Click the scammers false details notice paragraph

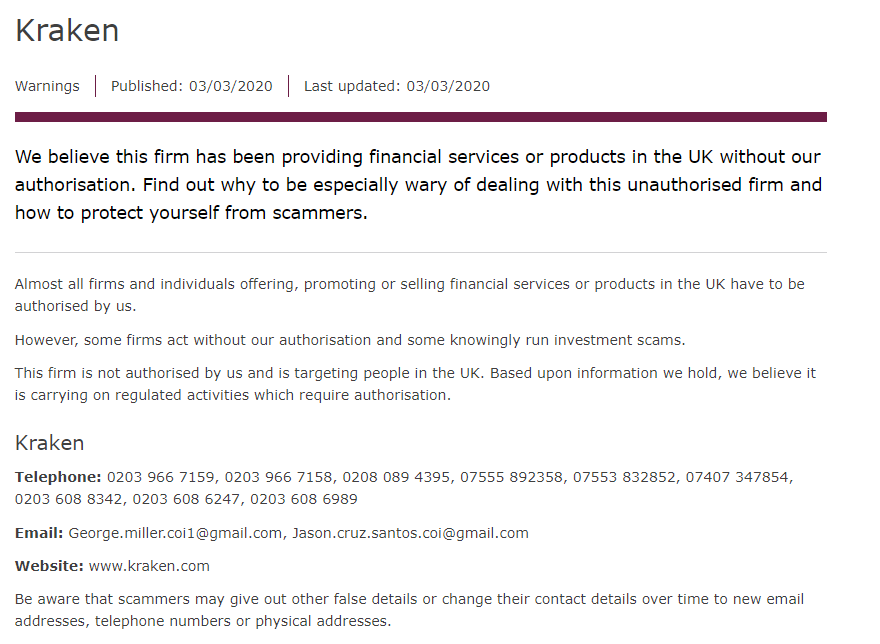[409, 610]
